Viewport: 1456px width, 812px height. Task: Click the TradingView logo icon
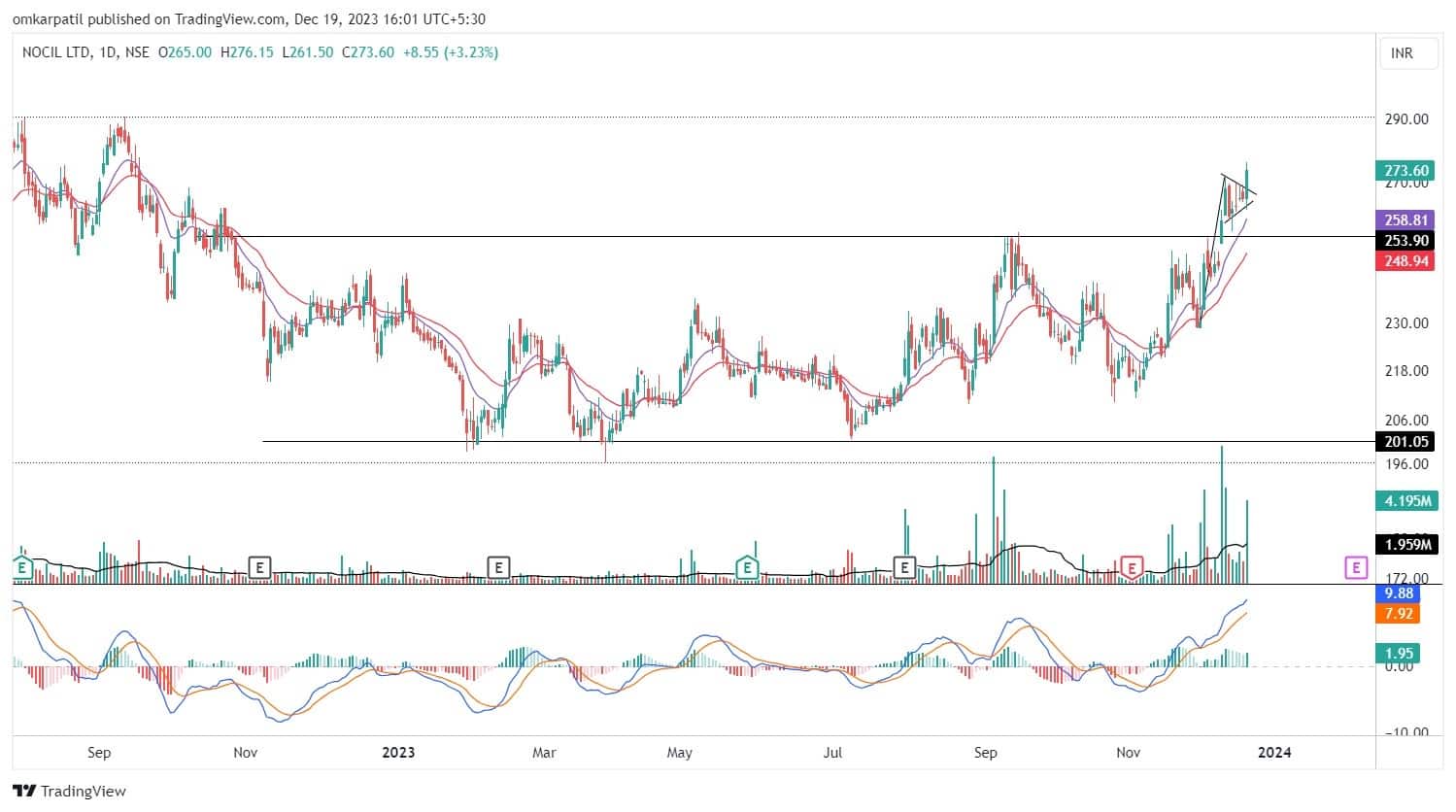(24, 791)
